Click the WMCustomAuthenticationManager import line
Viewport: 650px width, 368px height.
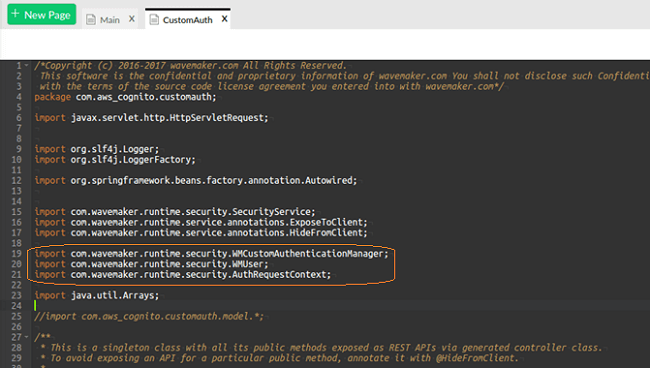(211, 254)
